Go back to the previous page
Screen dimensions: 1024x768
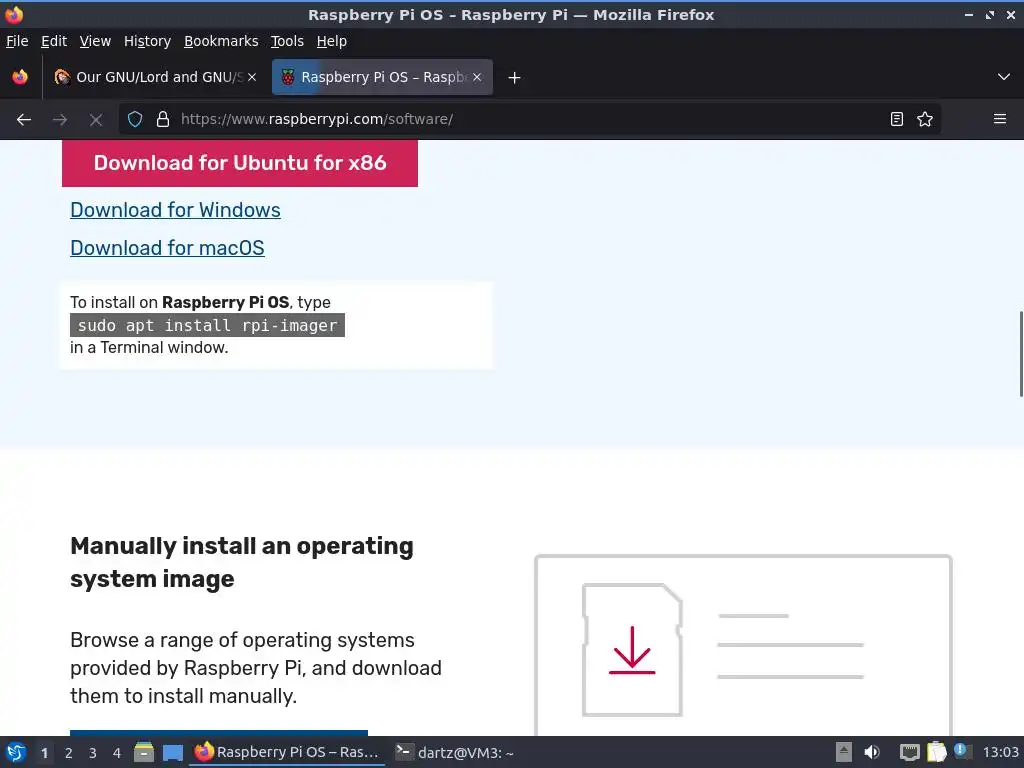[24, 119]
